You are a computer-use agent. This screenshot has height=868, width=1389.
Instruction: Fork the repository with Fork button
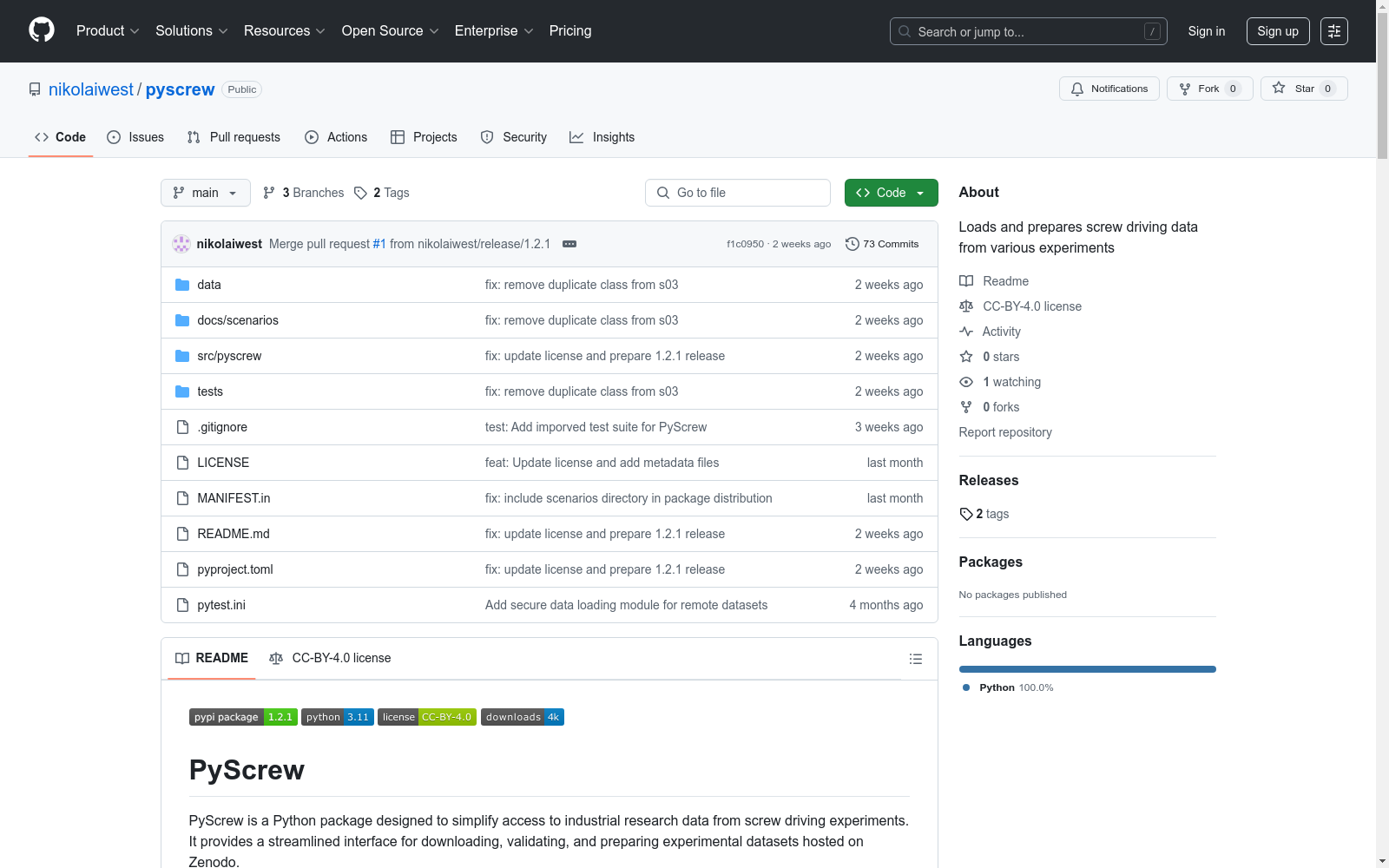[x=1210, y=89]
